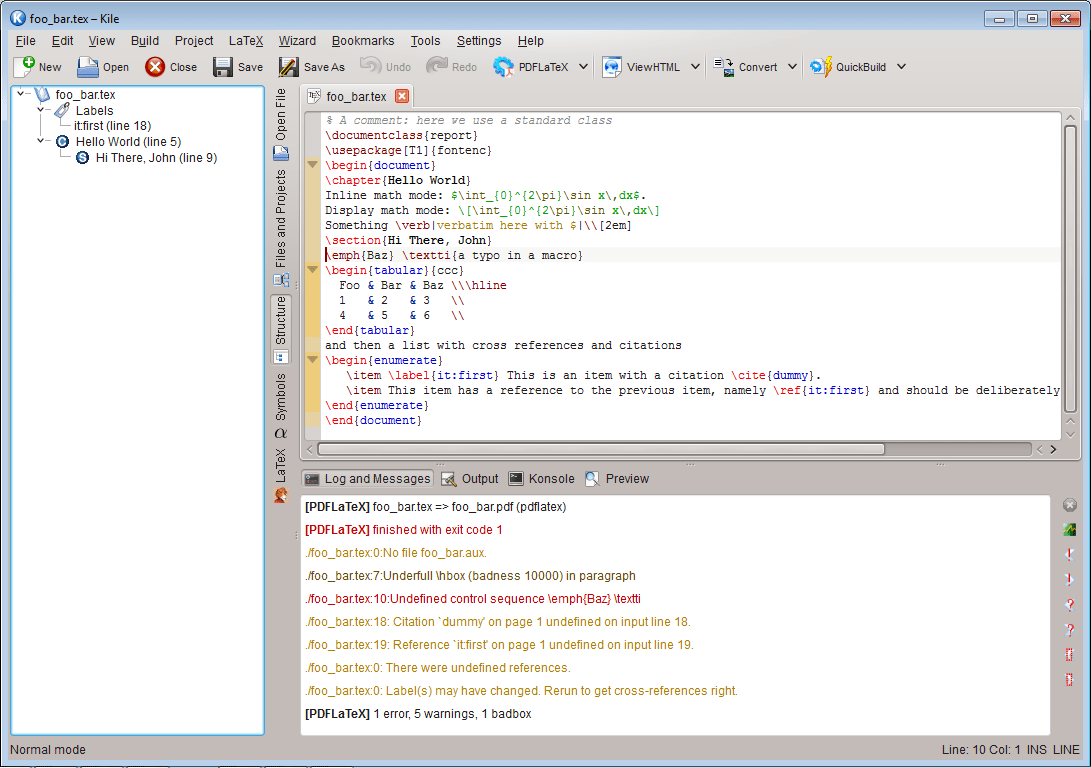This screenshot has width=1091, height=768.
Task: Collapse the Labels tree node
Action: click(x=42, y=110)
